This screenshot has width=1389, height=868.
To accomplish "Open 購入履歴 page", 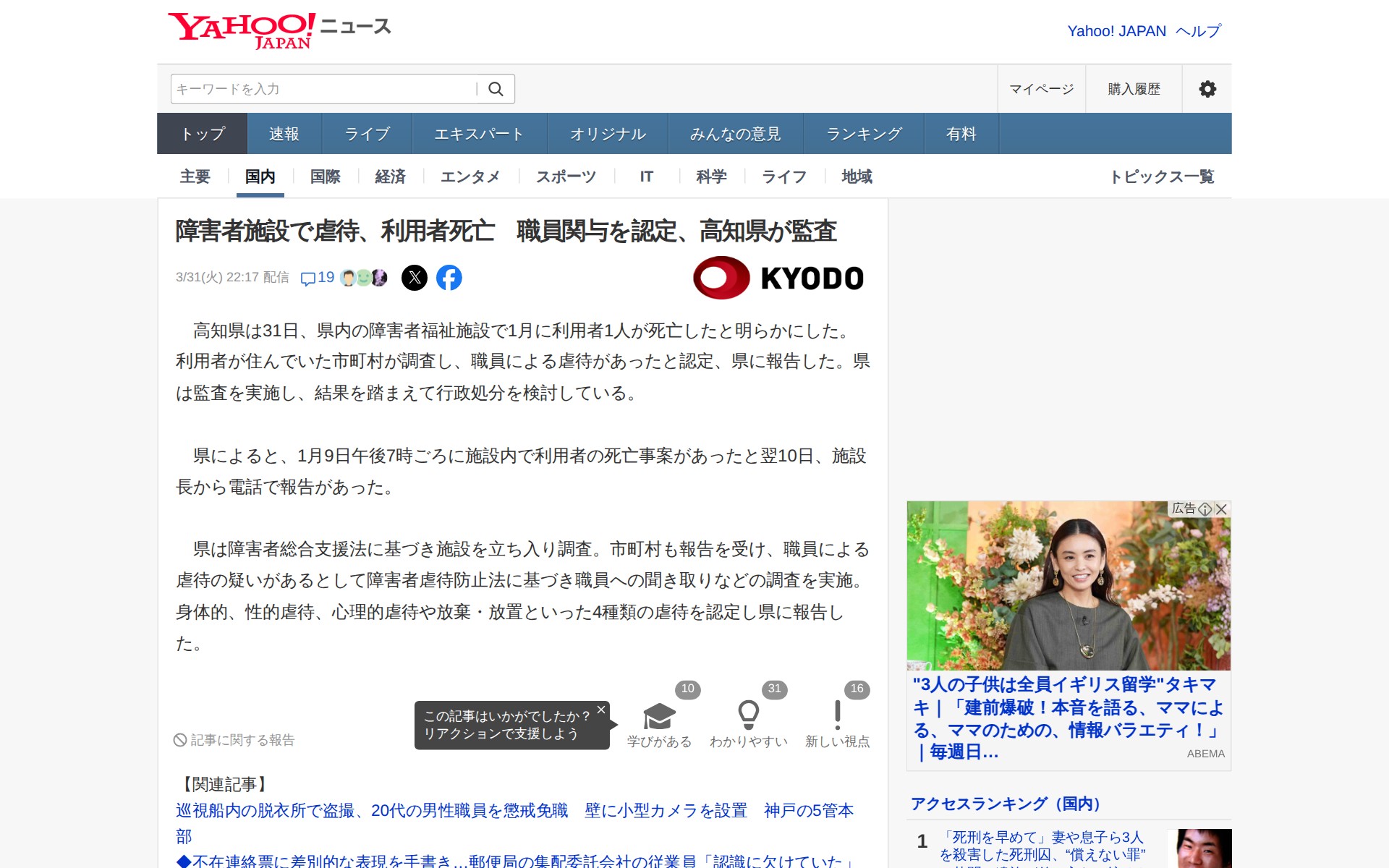I will (x=1134, y=89).
